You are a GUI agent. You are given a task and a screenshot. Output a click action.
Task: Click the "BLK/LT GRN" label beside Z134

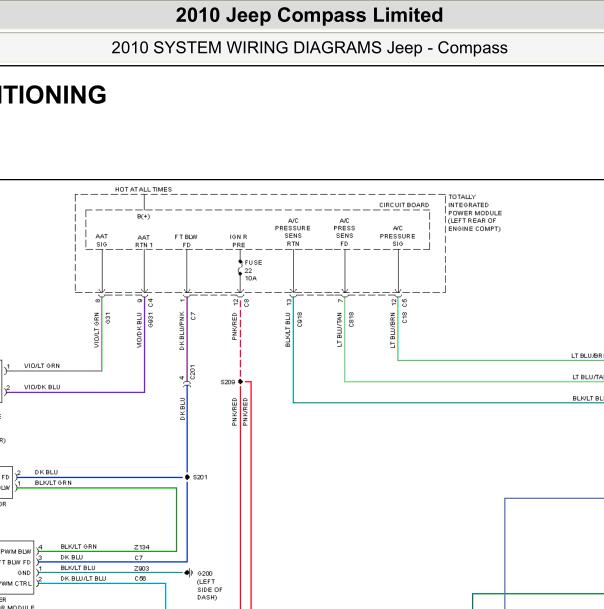(x=78, y=547)
